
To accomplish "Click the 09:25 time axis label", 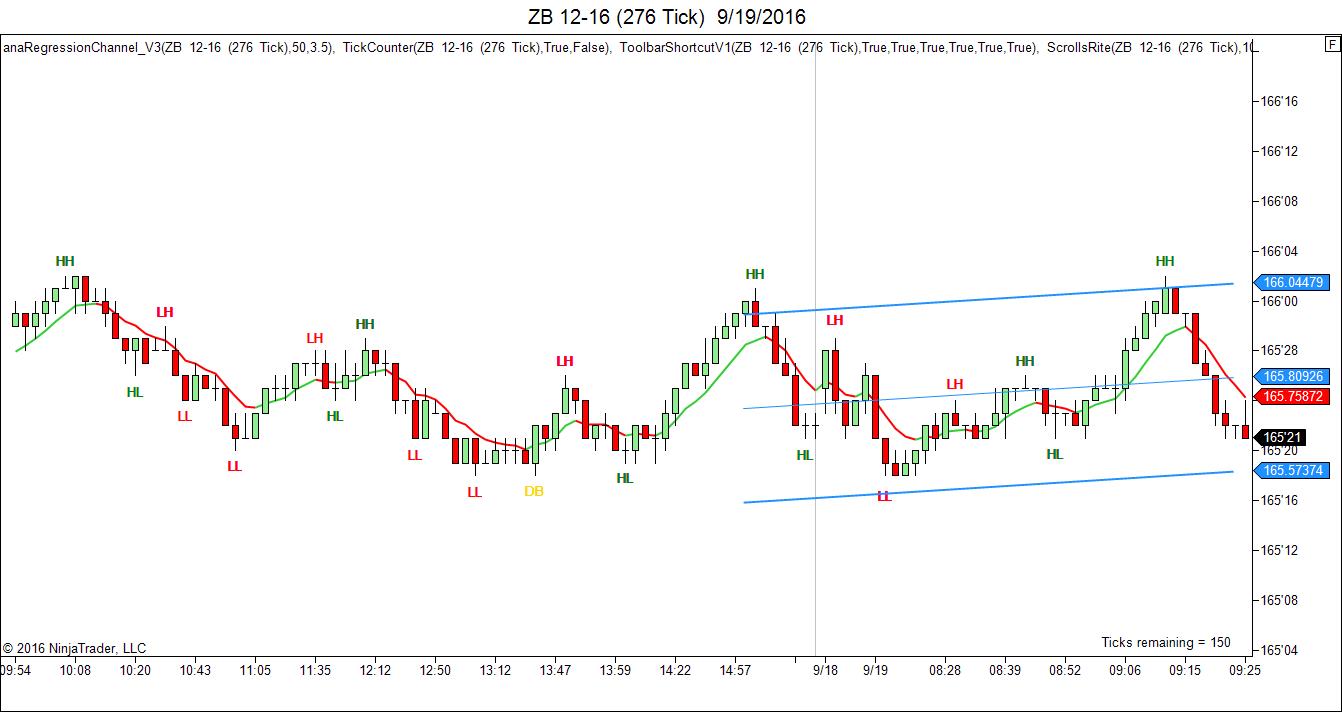I will [1245, 670].
